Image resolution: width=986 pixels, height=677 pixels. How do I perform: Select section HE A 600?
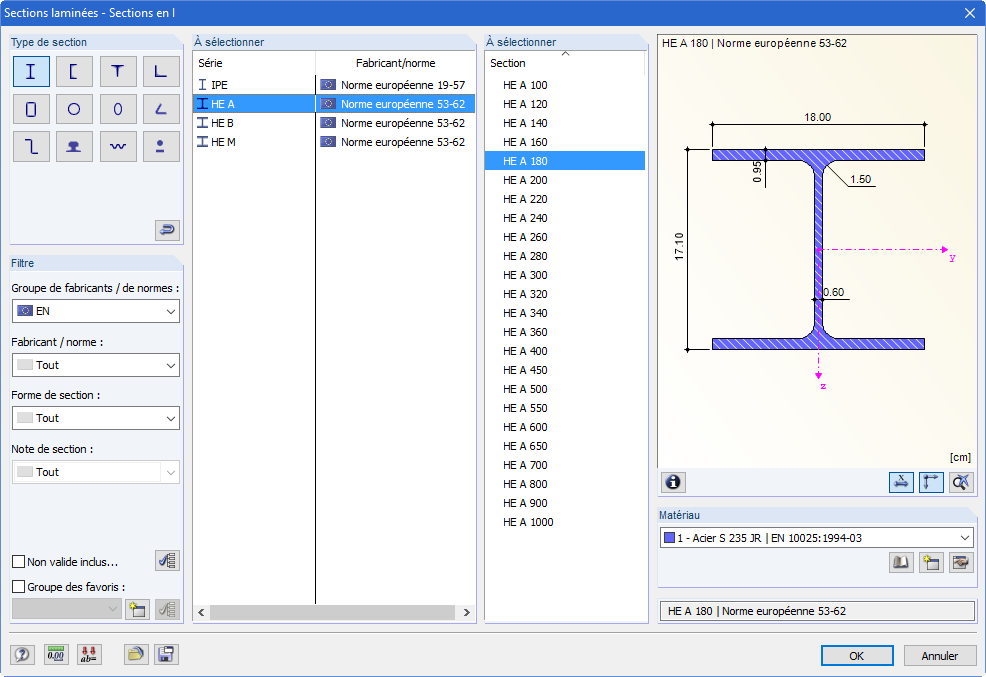coord(565,427)
